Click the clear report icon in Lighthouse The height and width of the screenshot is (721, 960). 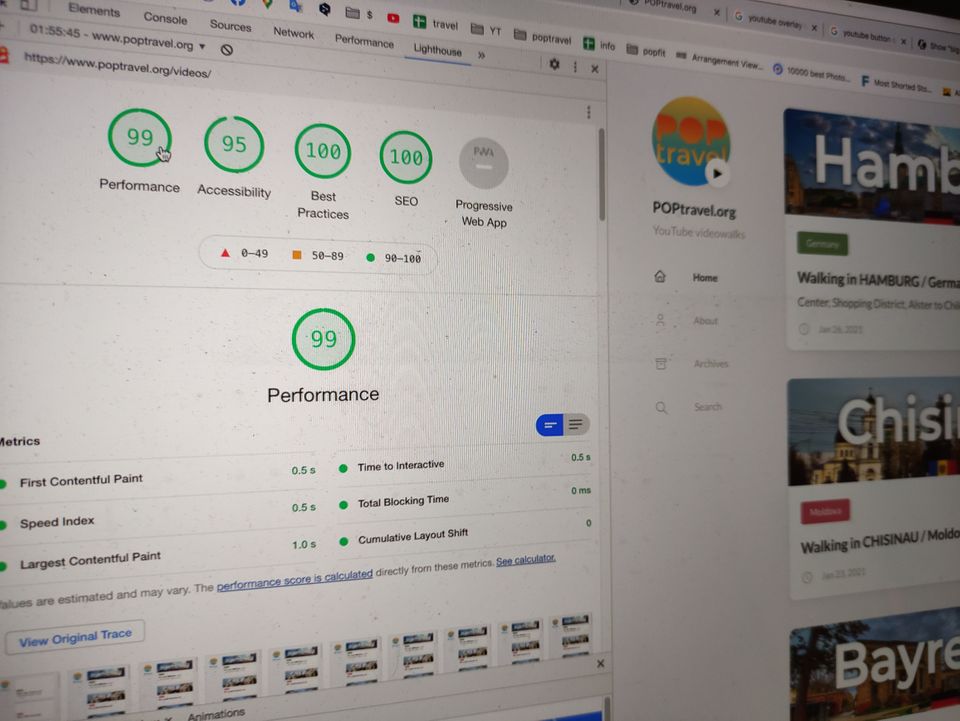[227, 48]
